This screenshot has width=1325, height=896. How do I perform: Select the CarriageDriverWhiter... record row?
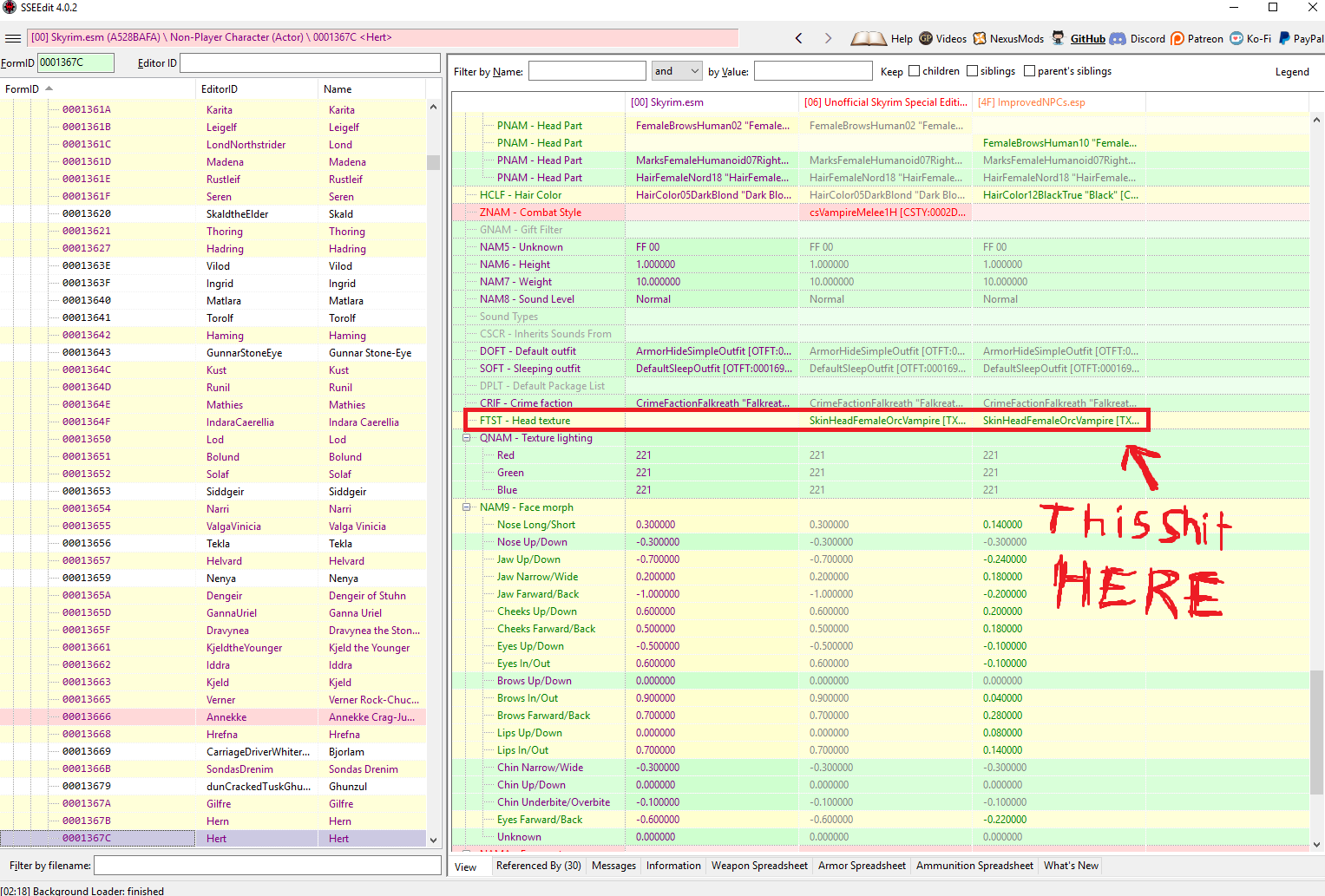213,752
